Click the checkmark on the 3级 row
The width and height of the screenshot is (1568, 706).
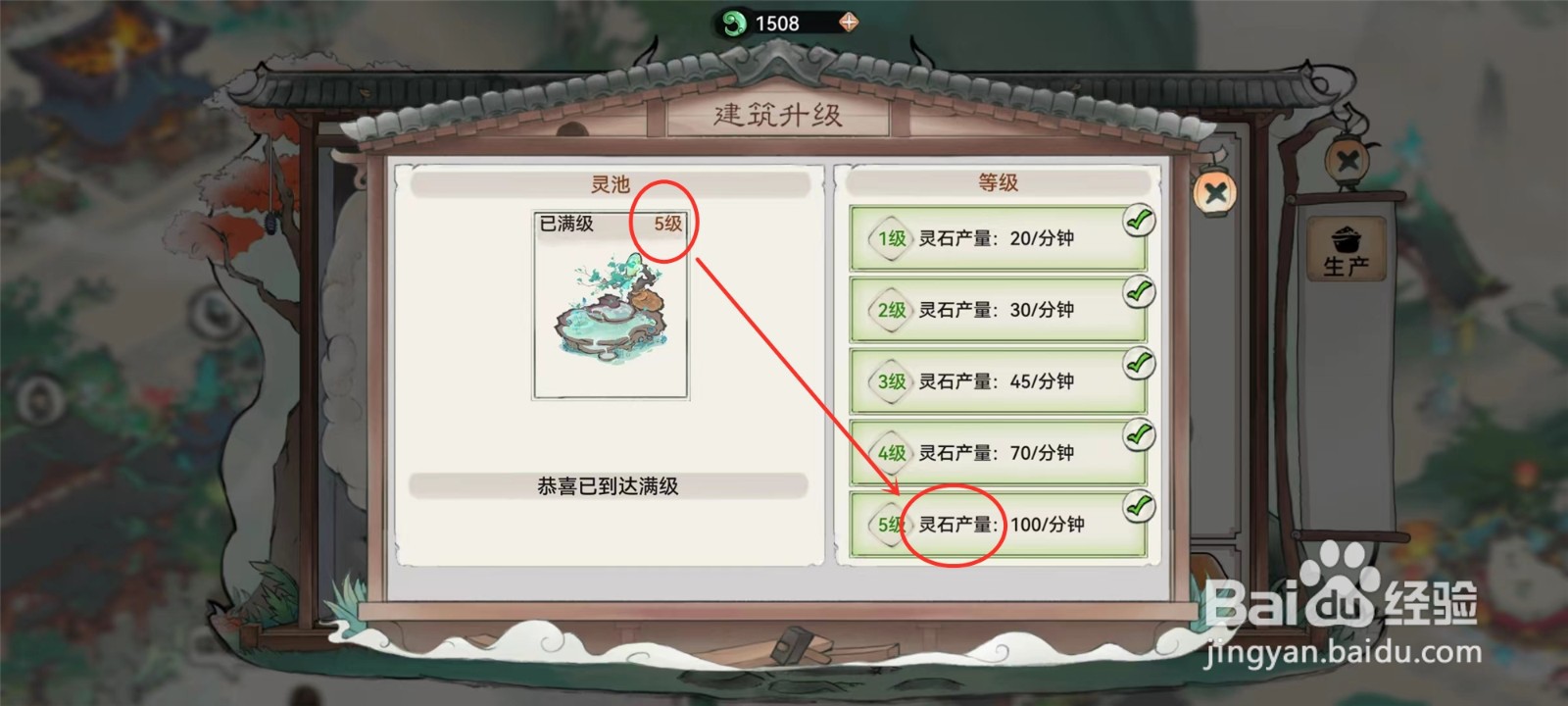pos(1138,364)
